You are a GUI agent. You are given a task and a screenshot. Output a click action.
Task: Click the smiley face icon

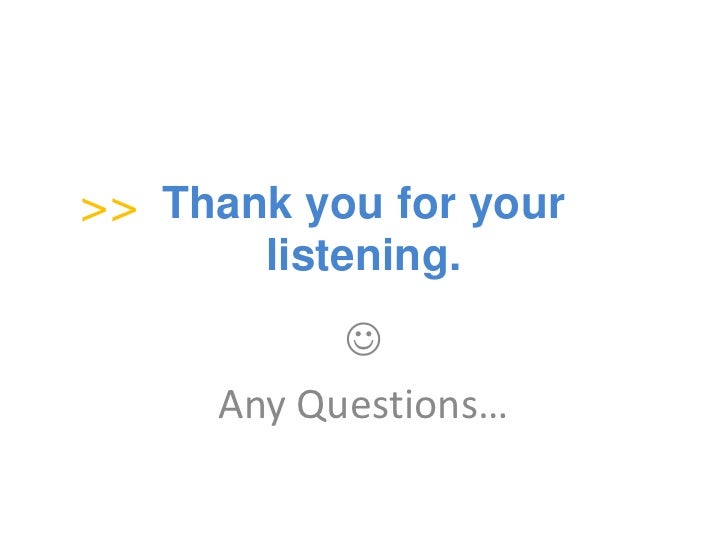364,339
